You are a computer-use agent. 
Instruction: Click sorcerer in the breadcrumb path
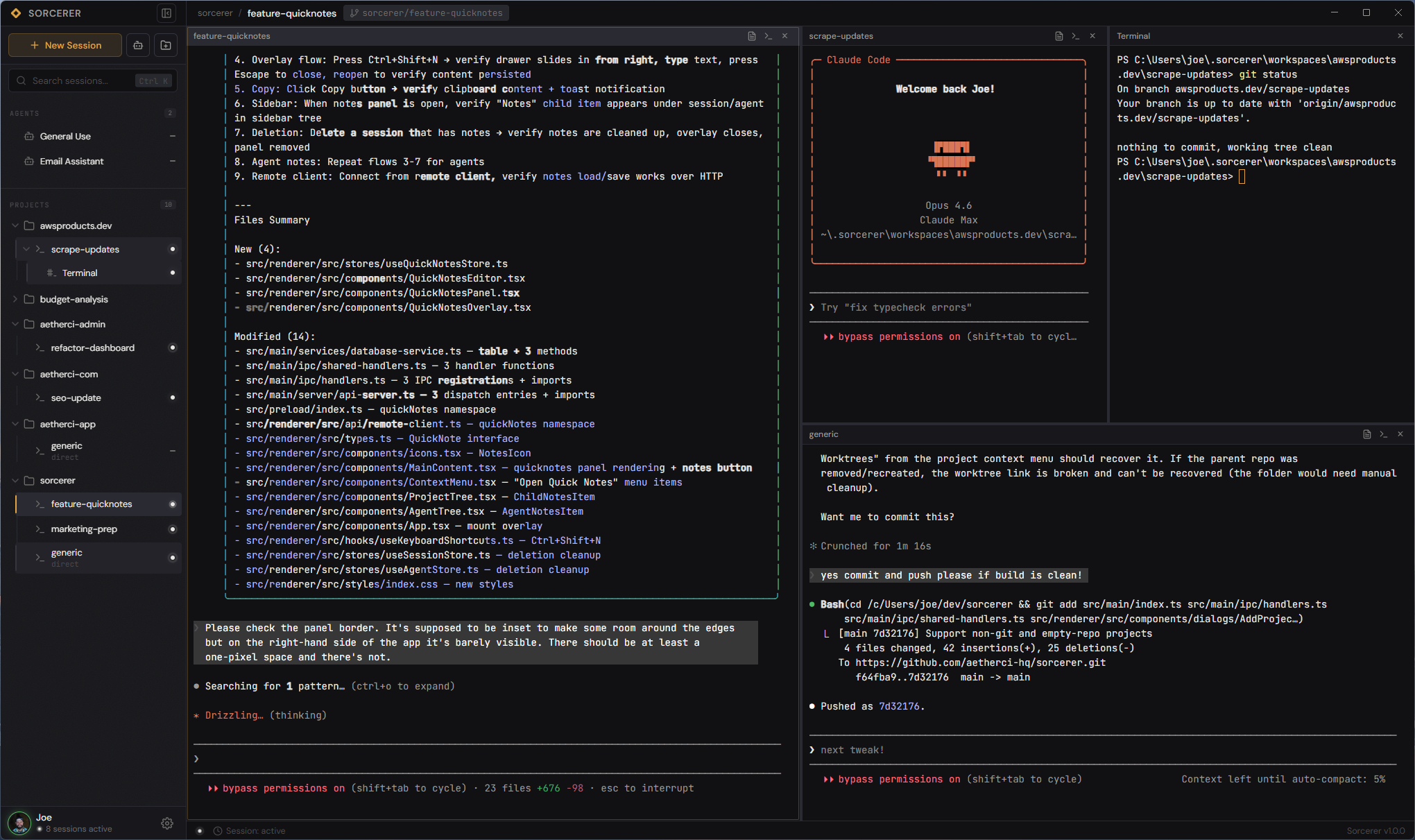[215, 12]
